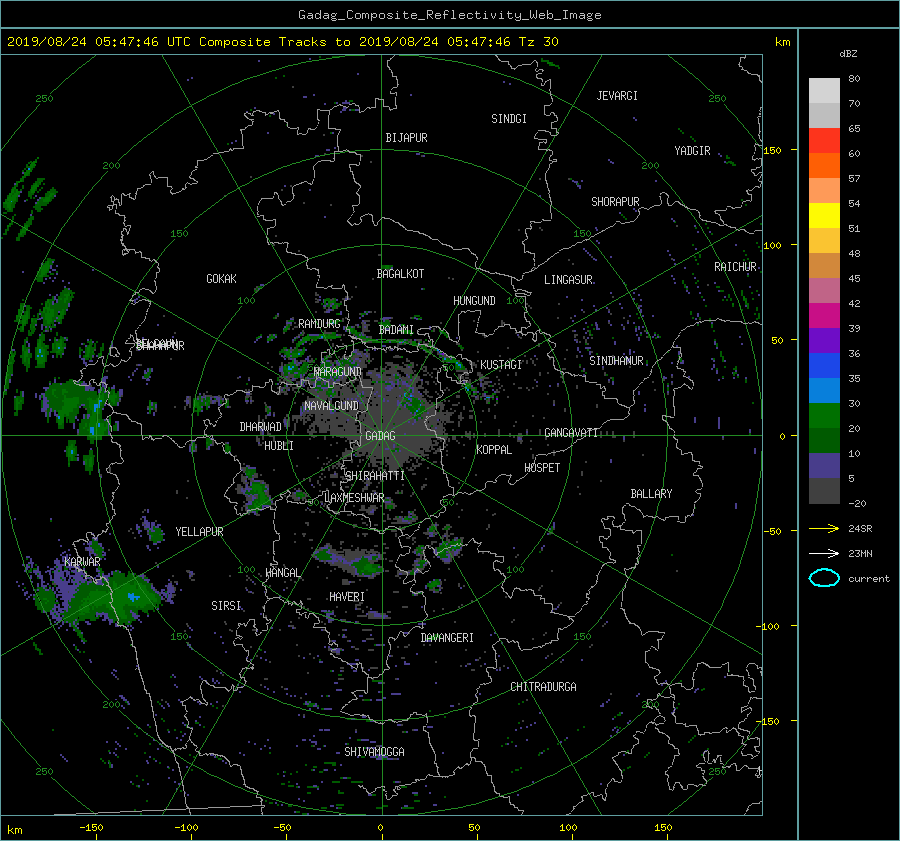900x841 pixels.
Task: Click the green 30 dBZ swatch
Action: pyautogui.click(x=824, y=415)
